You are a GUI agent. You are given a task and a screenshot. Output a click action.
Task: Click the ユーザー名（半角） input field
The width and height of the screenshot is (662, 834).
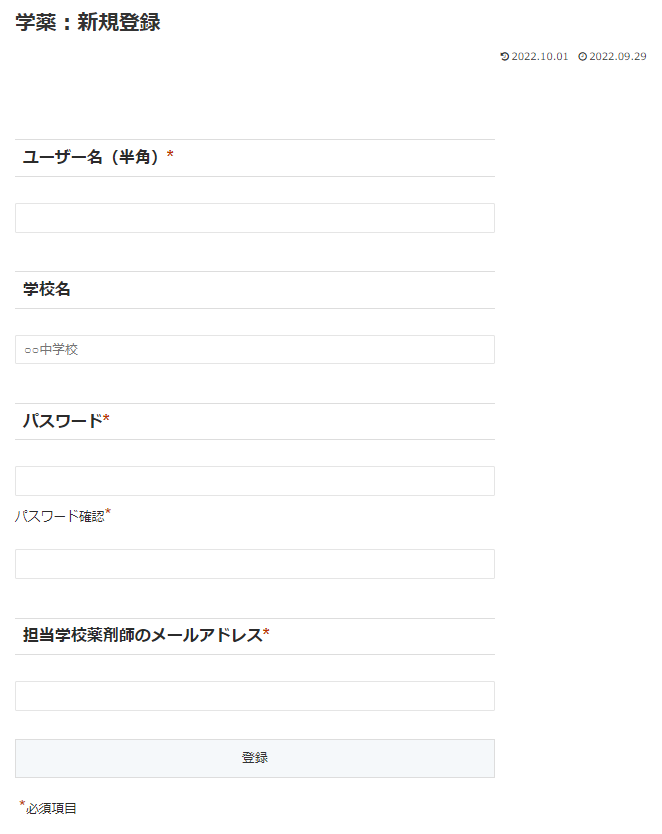coord(255,218)
